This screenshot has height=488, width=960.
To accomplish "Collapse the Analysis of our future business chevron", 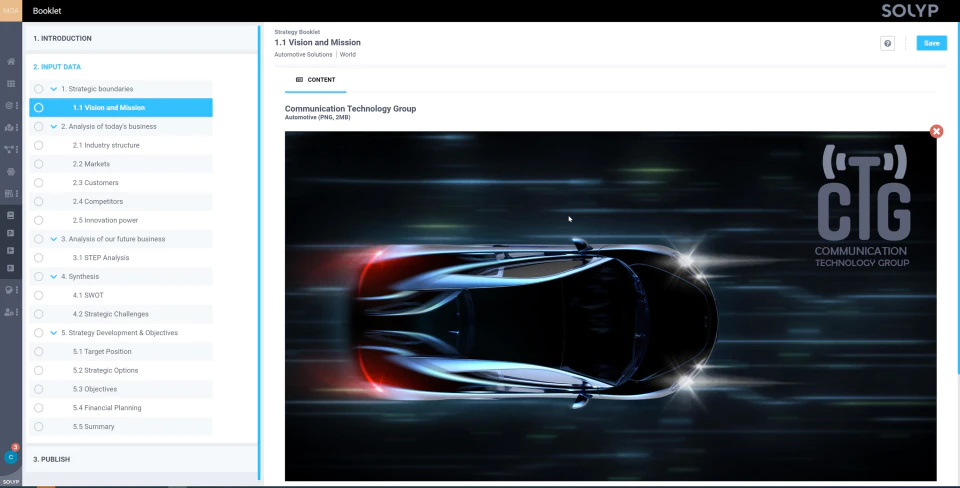I will click(53, 239).
